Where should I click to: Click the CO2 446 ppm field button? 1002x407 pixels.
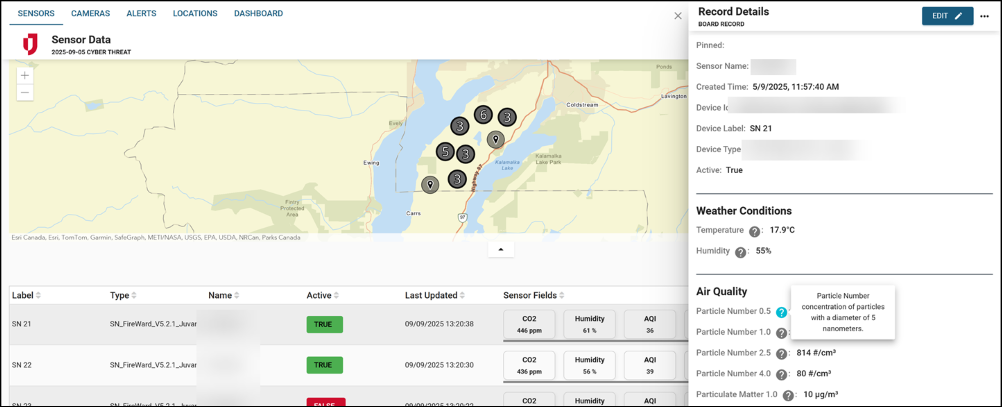point(529,324)
